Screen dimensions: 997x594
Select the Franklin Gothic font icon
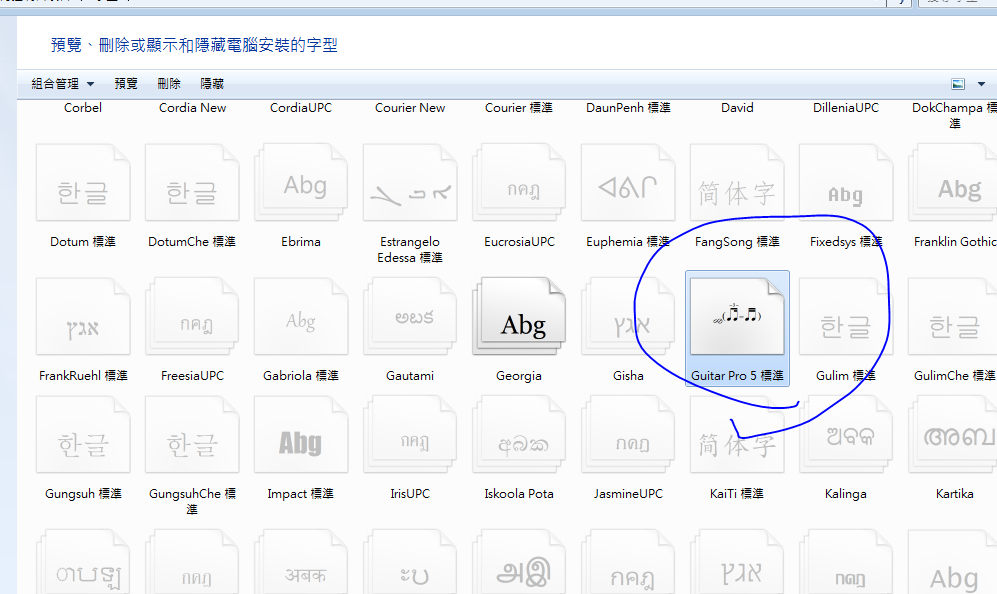[952, 183]
